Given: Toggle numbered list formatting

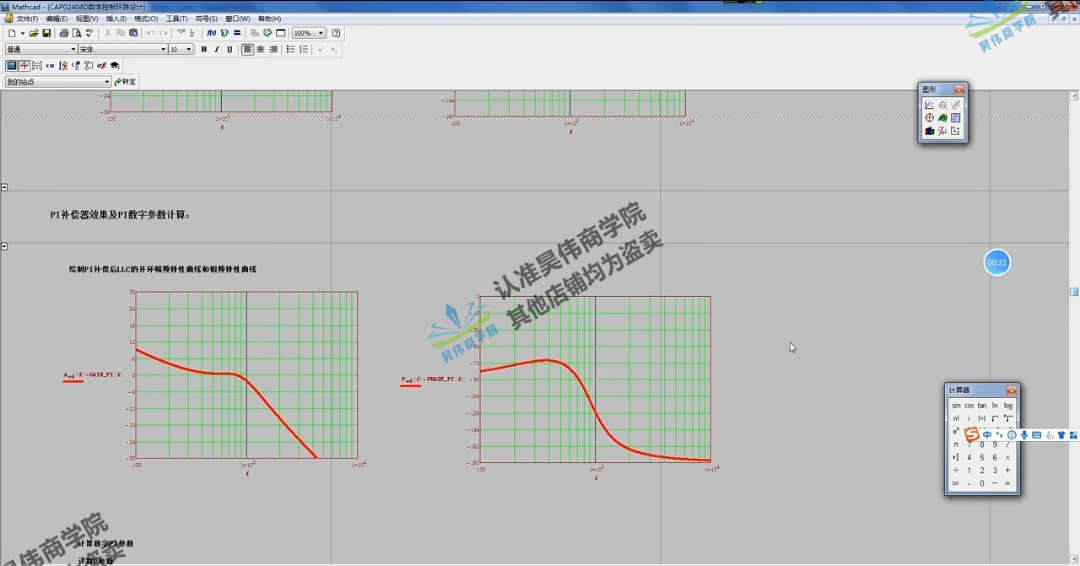Looking at the screenshot, I should [x=304, y=50].
